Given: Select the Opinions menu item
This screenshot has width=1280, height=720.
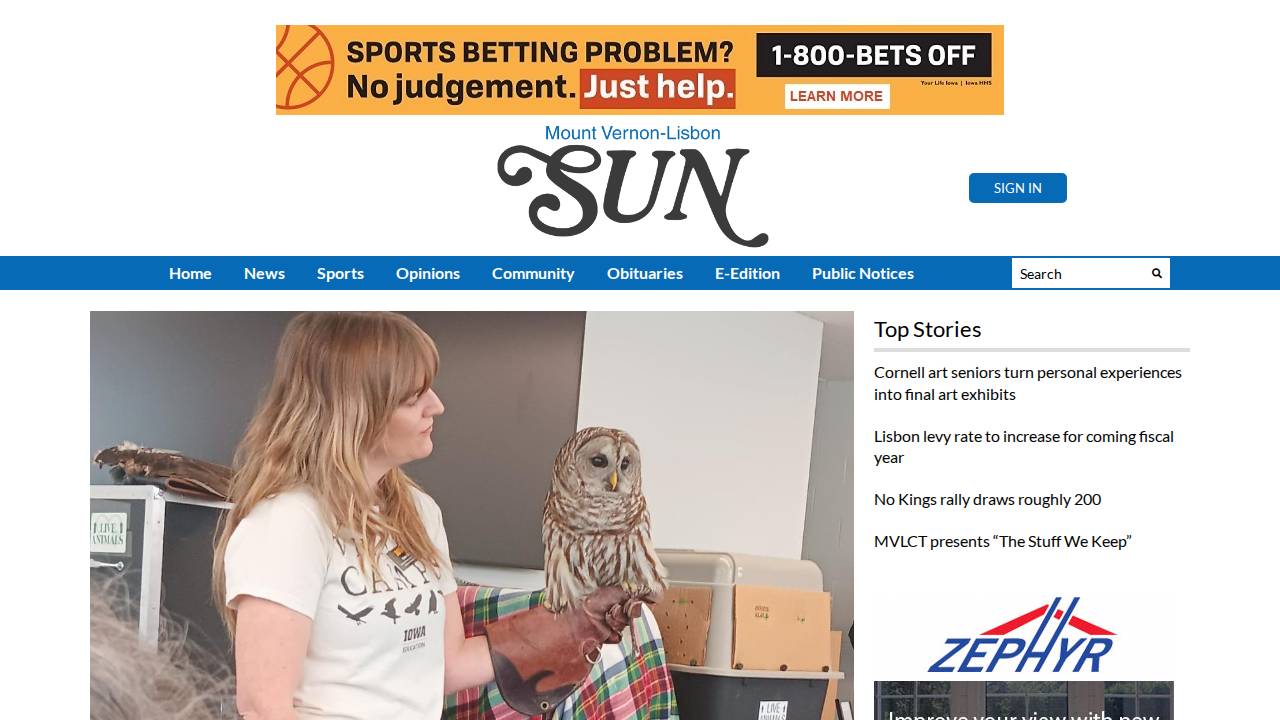Looking at the screenshot, I should pos(428,273).
